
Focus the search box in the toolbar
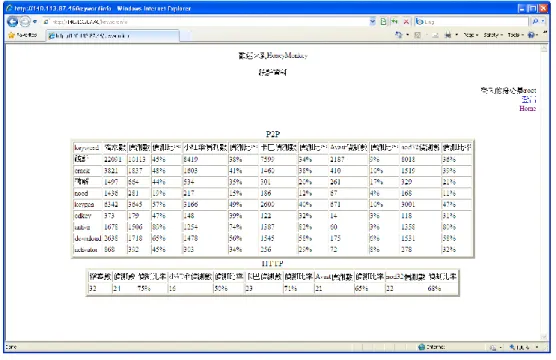pos(472,22)
